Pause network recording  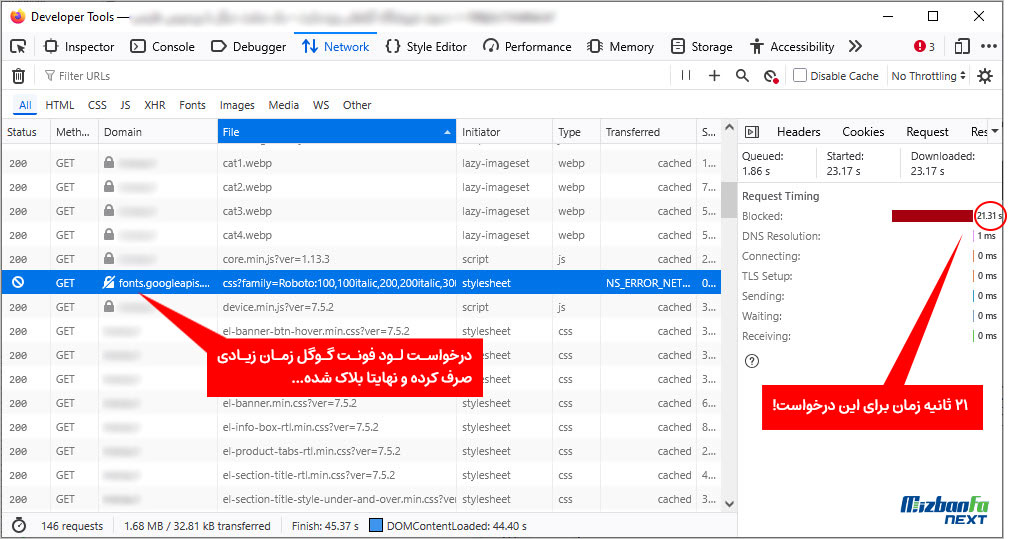click(686, 75)
